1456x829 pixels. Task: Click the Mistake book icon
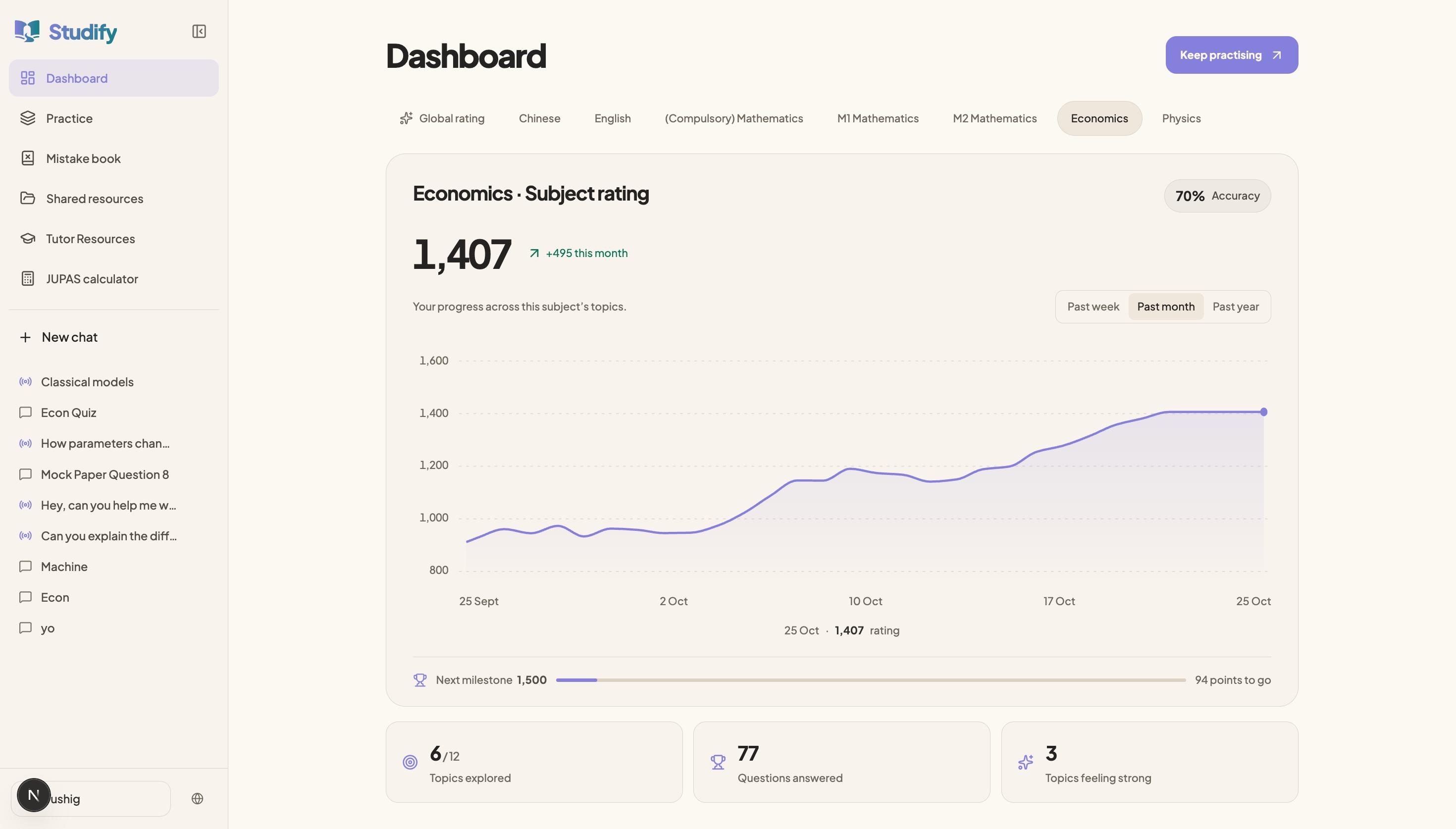pos(28,158)
